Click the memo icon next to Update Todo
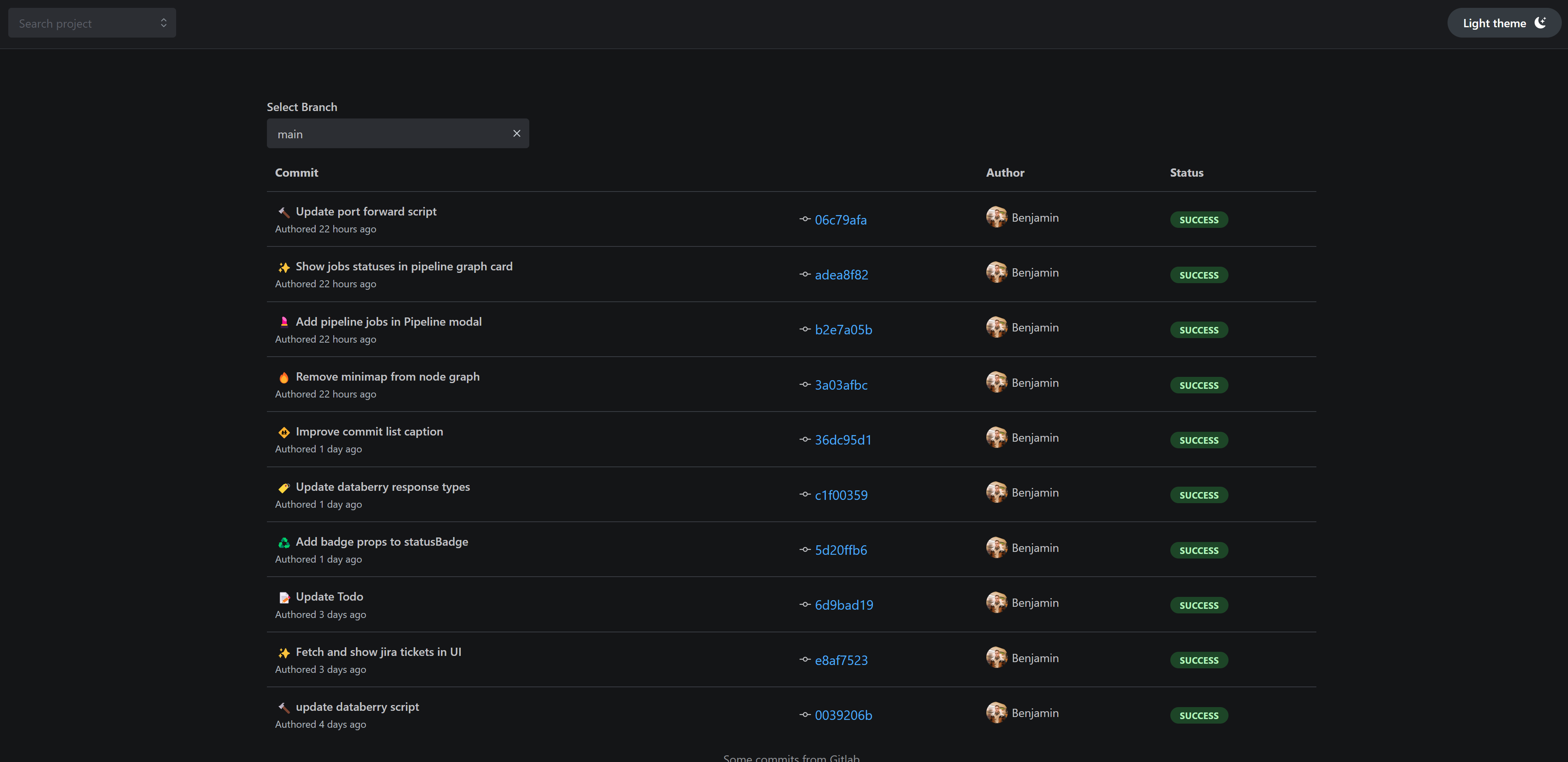1568x762 pixels. (x=284, y=598)
